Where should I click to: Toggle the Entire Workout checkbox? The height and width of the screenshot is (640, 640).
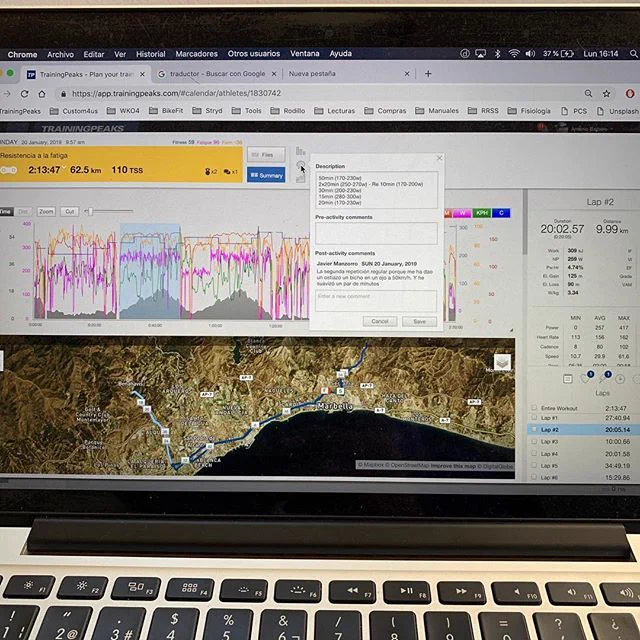point(534,407)
